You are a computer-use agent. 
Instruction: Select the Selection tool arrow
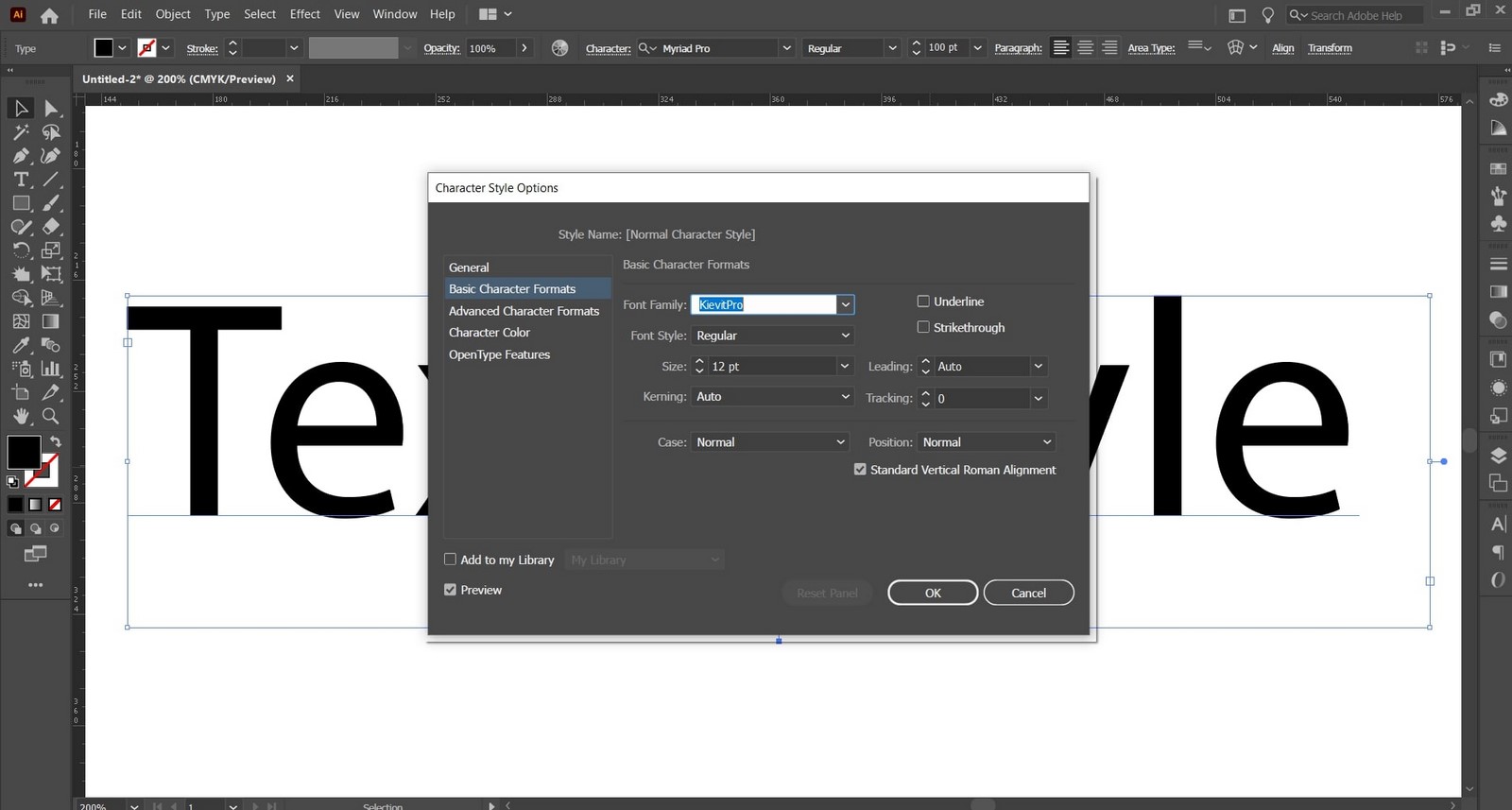coord(21,109)
